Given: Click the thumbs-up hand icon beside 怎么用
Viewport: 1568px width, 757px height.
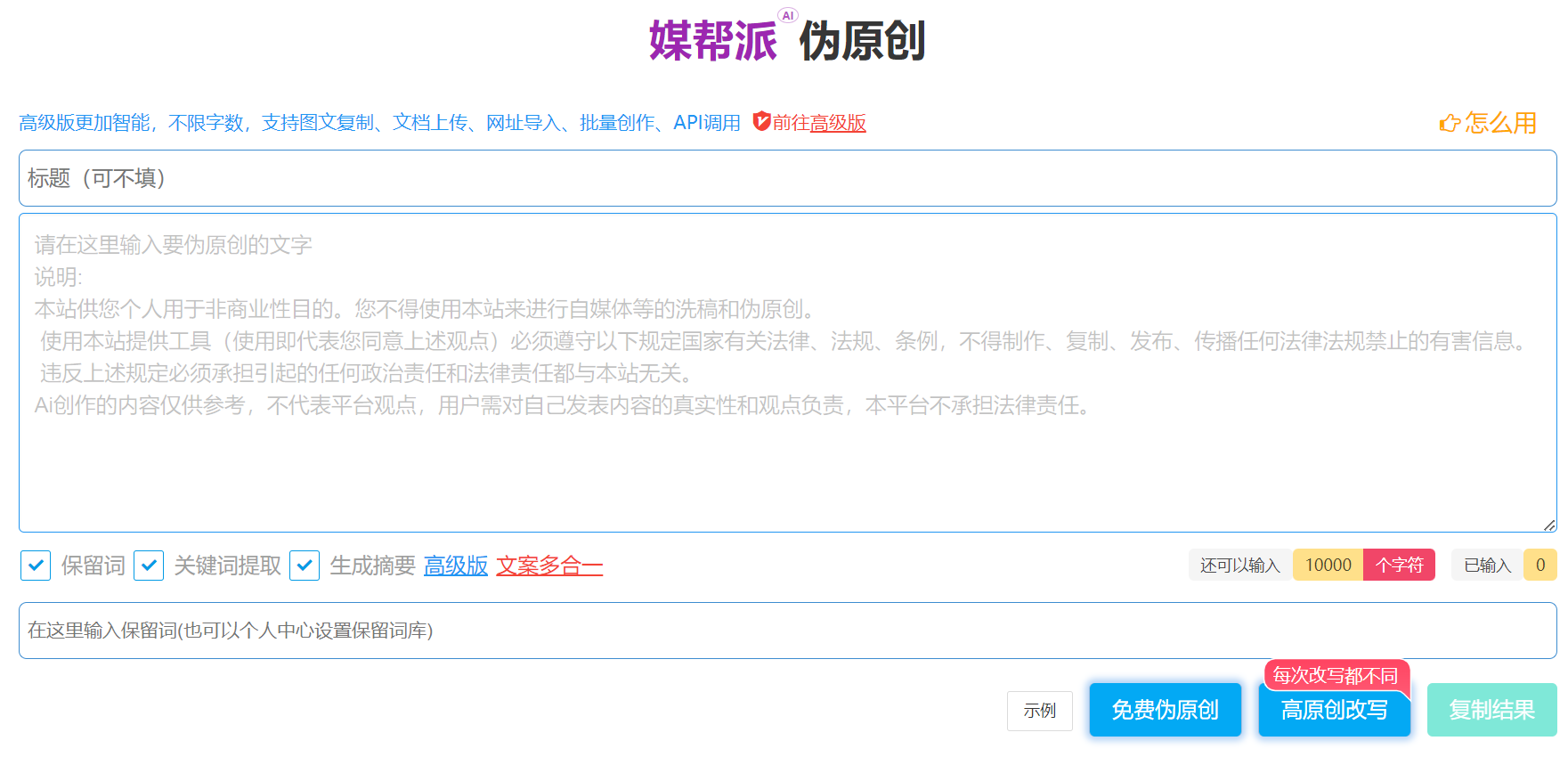Looking at the screenshot, I should (x=1450, y=123).
